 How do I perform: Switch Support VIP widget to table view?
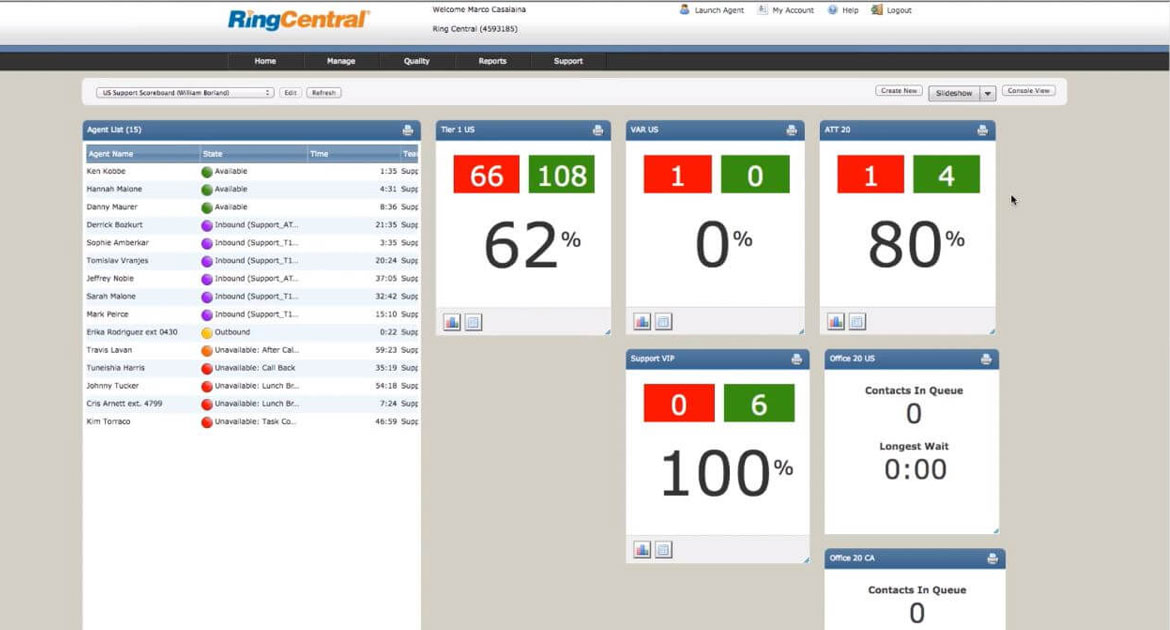663,550
